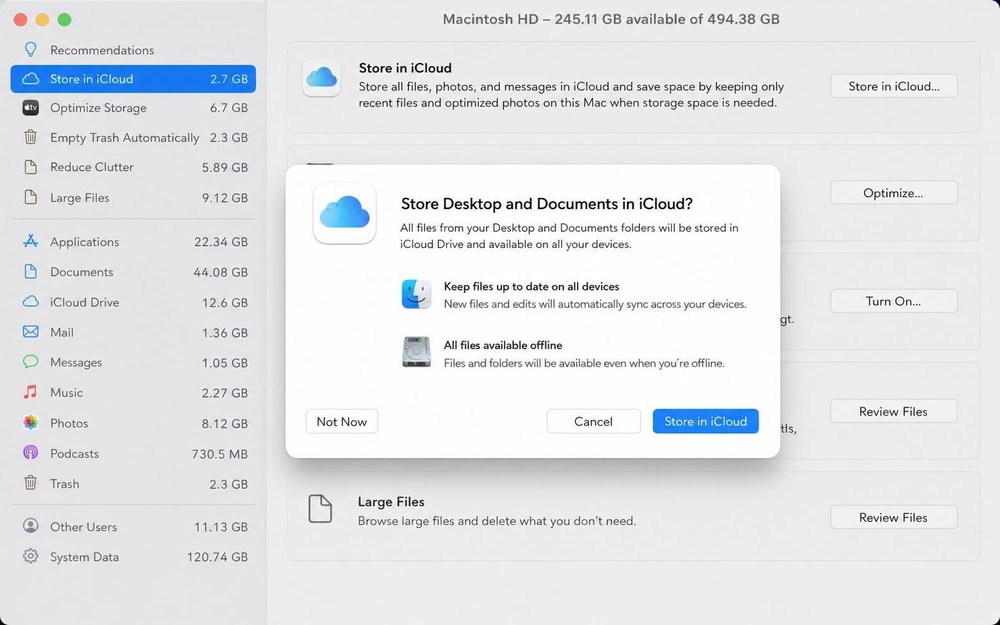Click the Photos flower icon

pos(31,422)
